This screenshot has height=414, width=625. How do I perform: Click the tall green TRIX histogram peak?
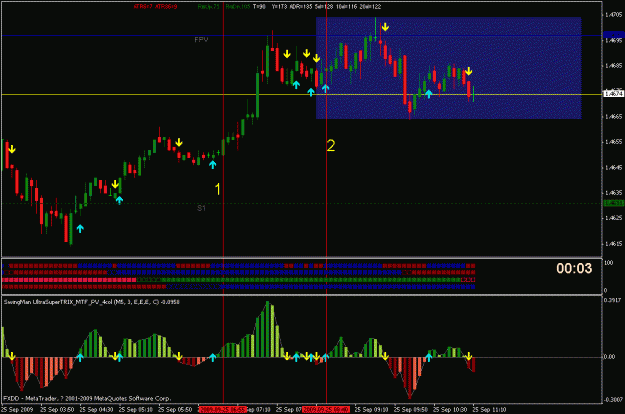coord(268,329)
